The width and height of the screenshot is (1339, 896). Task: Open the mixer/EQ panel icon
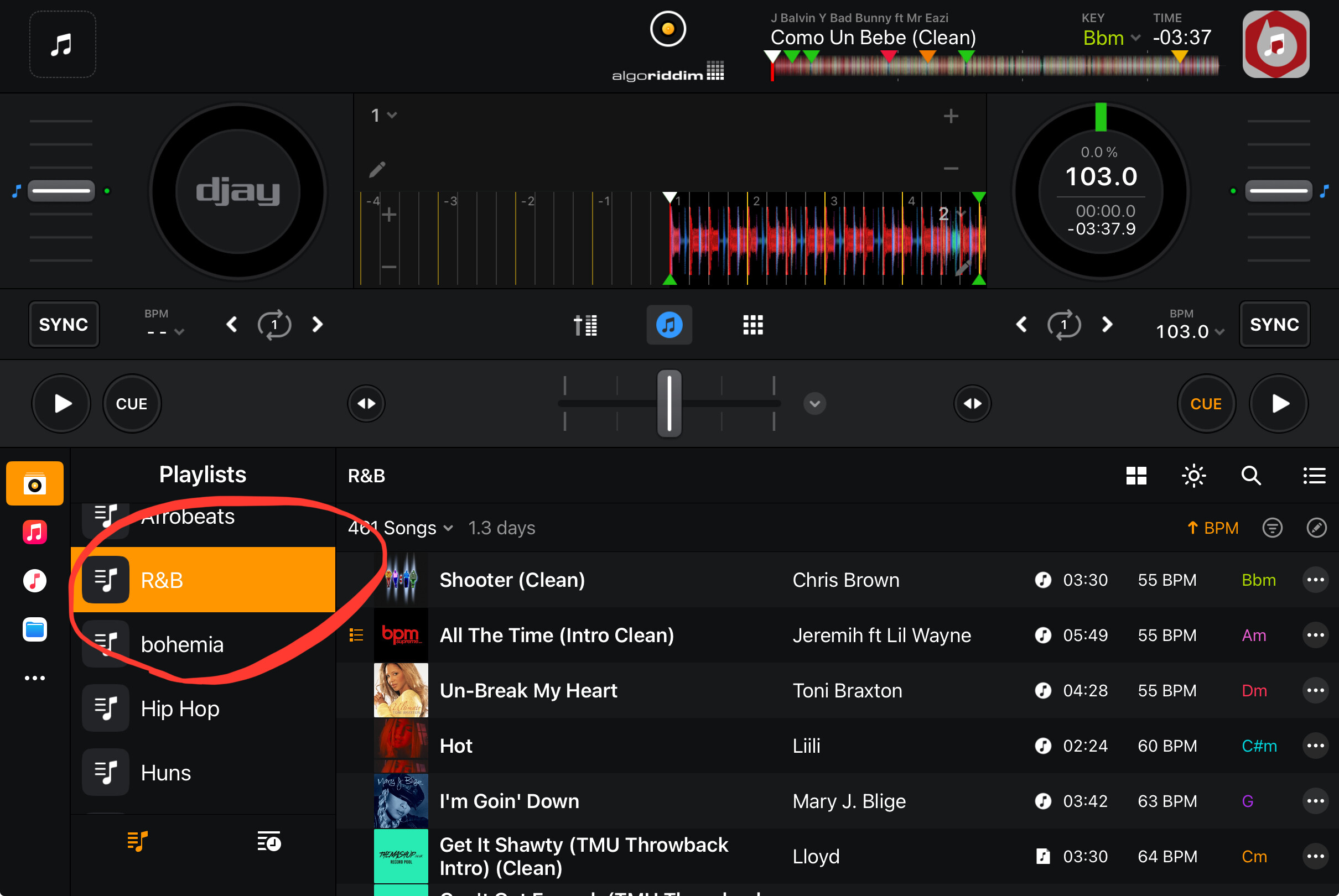585,325
